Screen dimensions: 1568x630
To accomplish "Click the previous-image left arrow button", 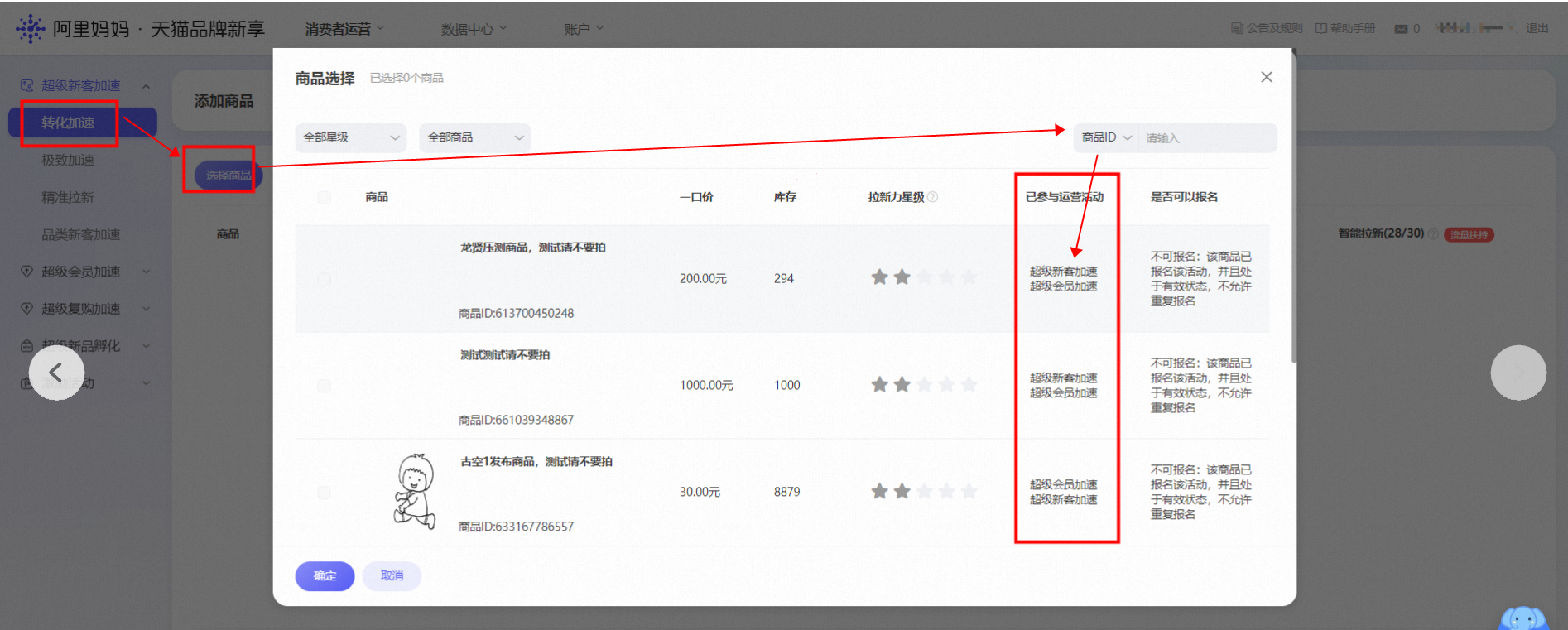I will [x=56, y=373].
